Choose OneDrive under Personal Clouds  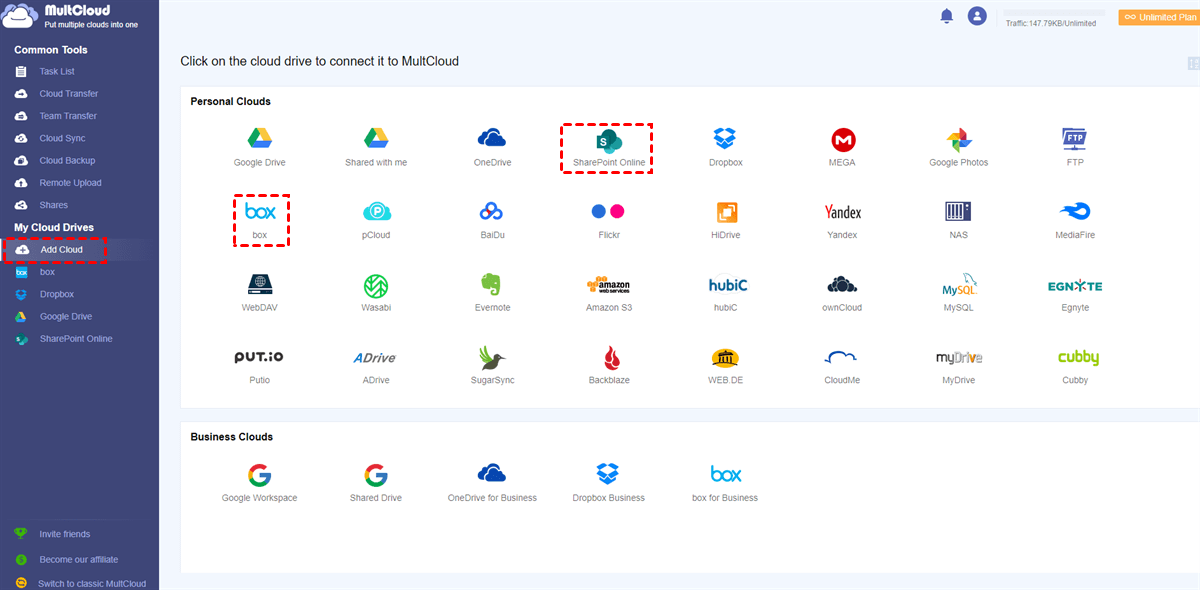point(492,148)
